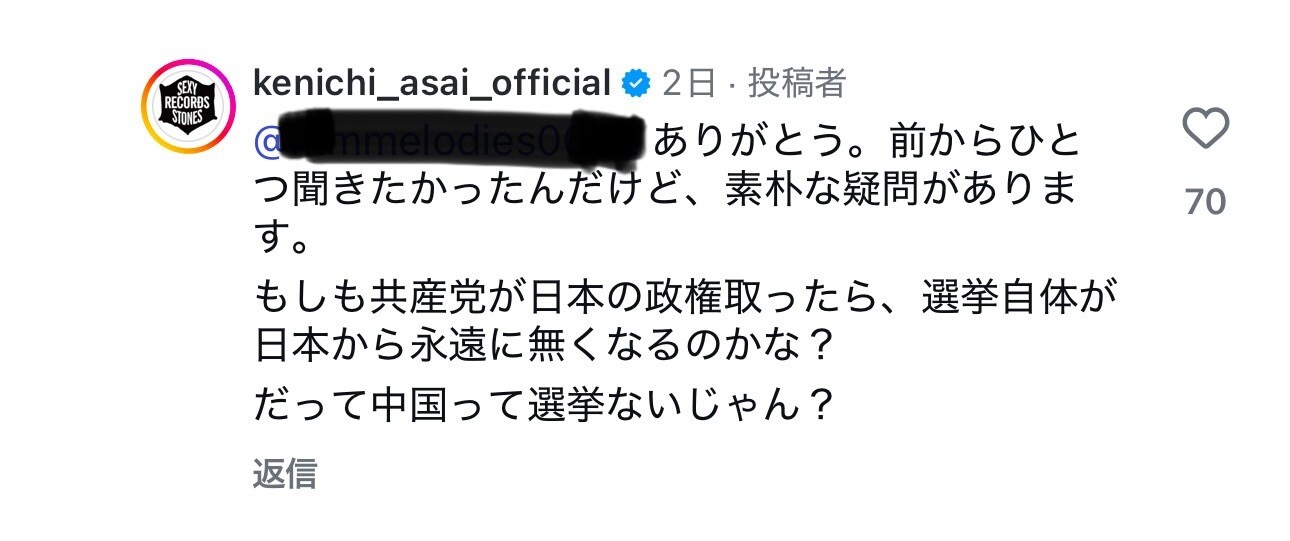Click the blue verified badge
The height and width of the screenshot is (541, 1290).
[635, 85]
